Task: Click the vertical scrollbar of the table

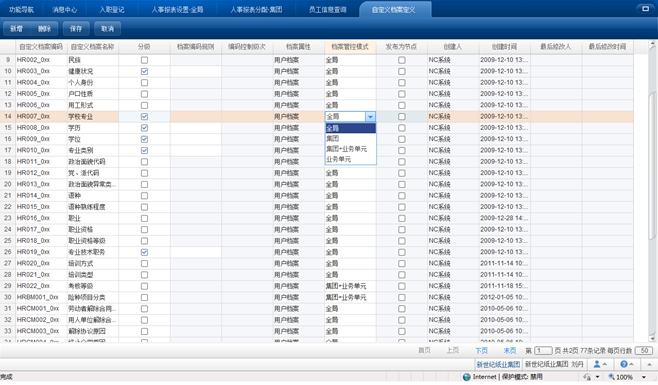Action: tap(653, 166)
